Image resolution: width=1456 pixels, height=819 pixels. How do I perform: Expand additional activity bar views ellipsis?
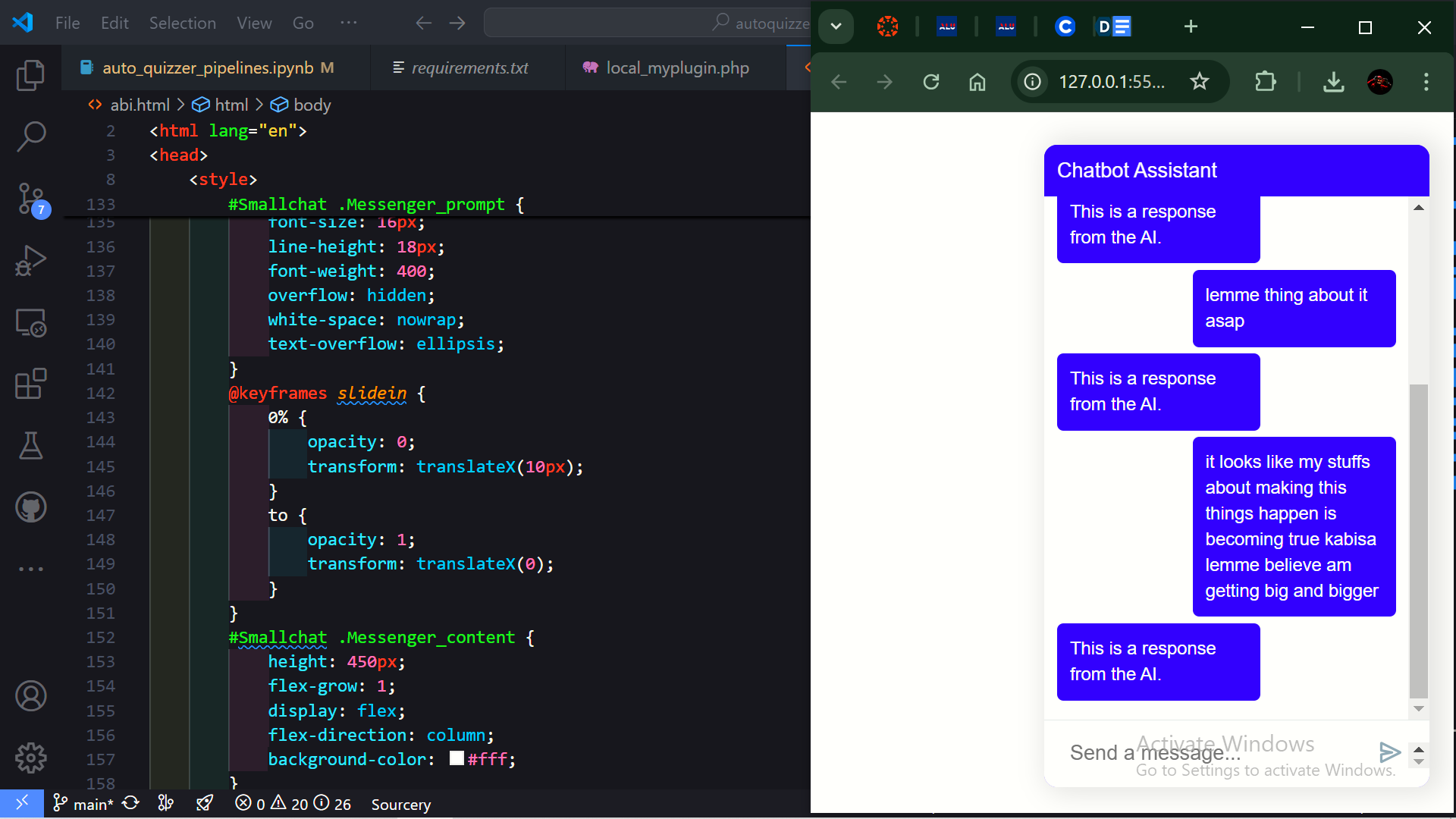click(x=30, y=569)
